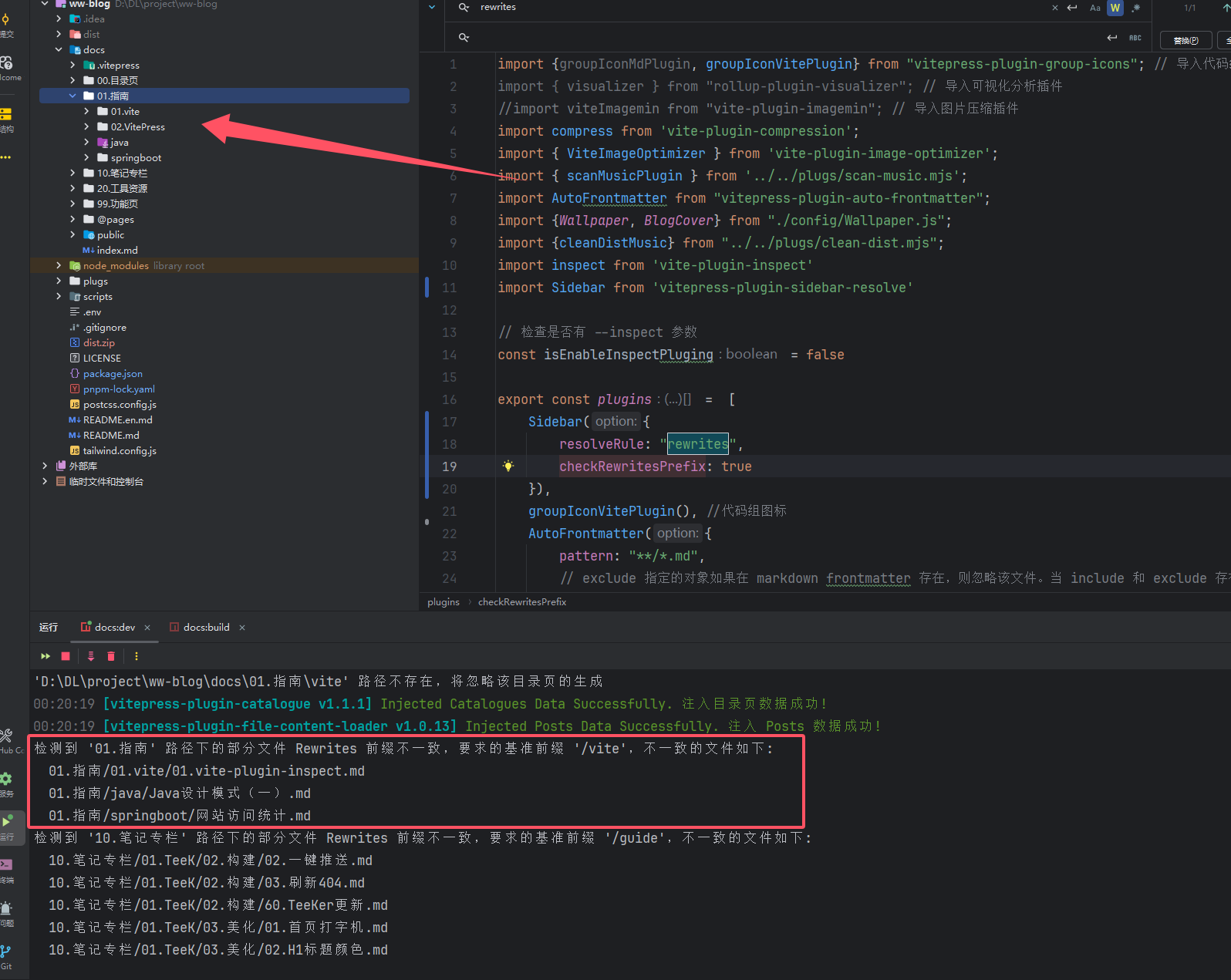The height and width of the screenshot is (980, 1231).
Task: Select the docs:dev run tab
Action: coord(114,627)
